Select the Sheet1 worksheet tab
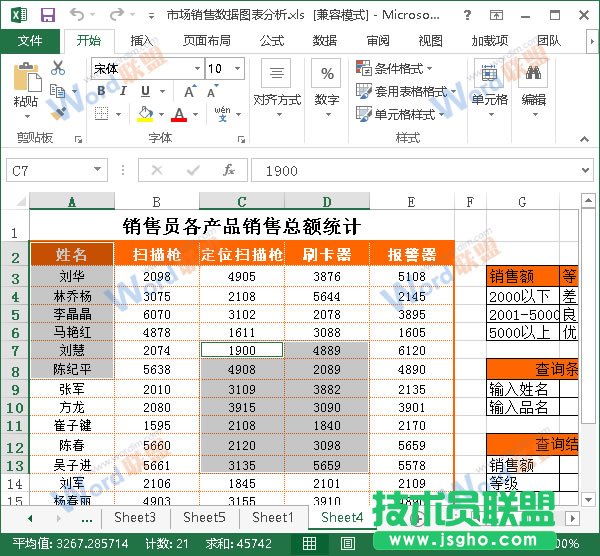This screenshot has height=556, width=600. [x=273, y=518]
